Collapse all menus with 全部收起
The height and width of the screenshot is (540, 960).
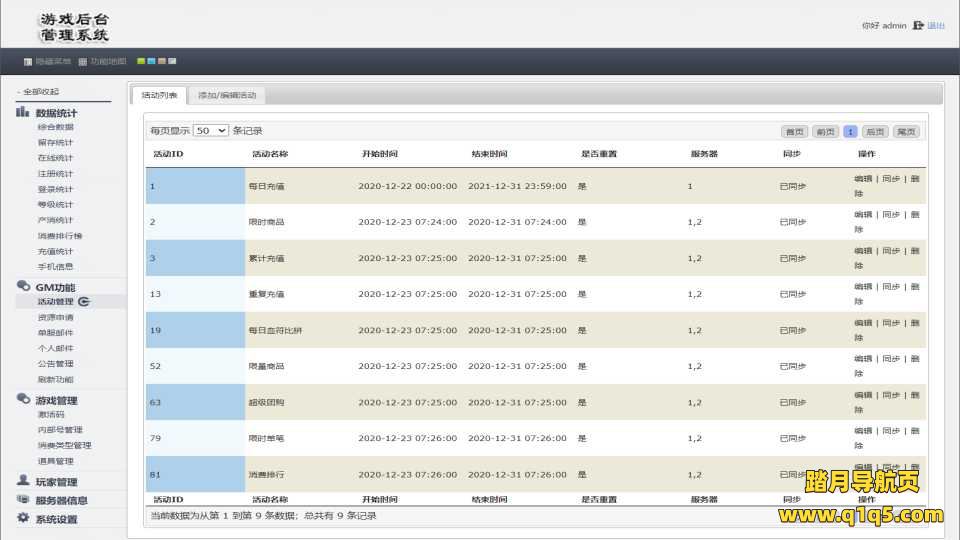point(40,92)
